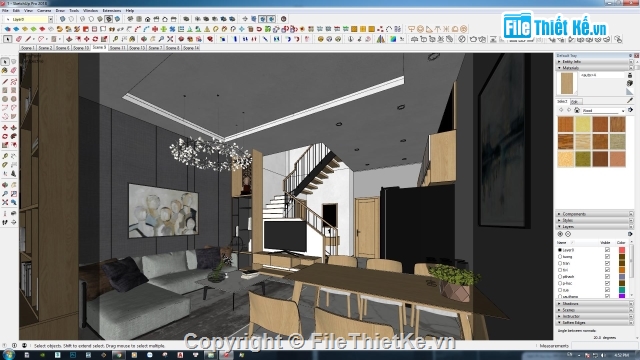
Task: Open the Wood material library dropdown
Action: pos(623,111)
